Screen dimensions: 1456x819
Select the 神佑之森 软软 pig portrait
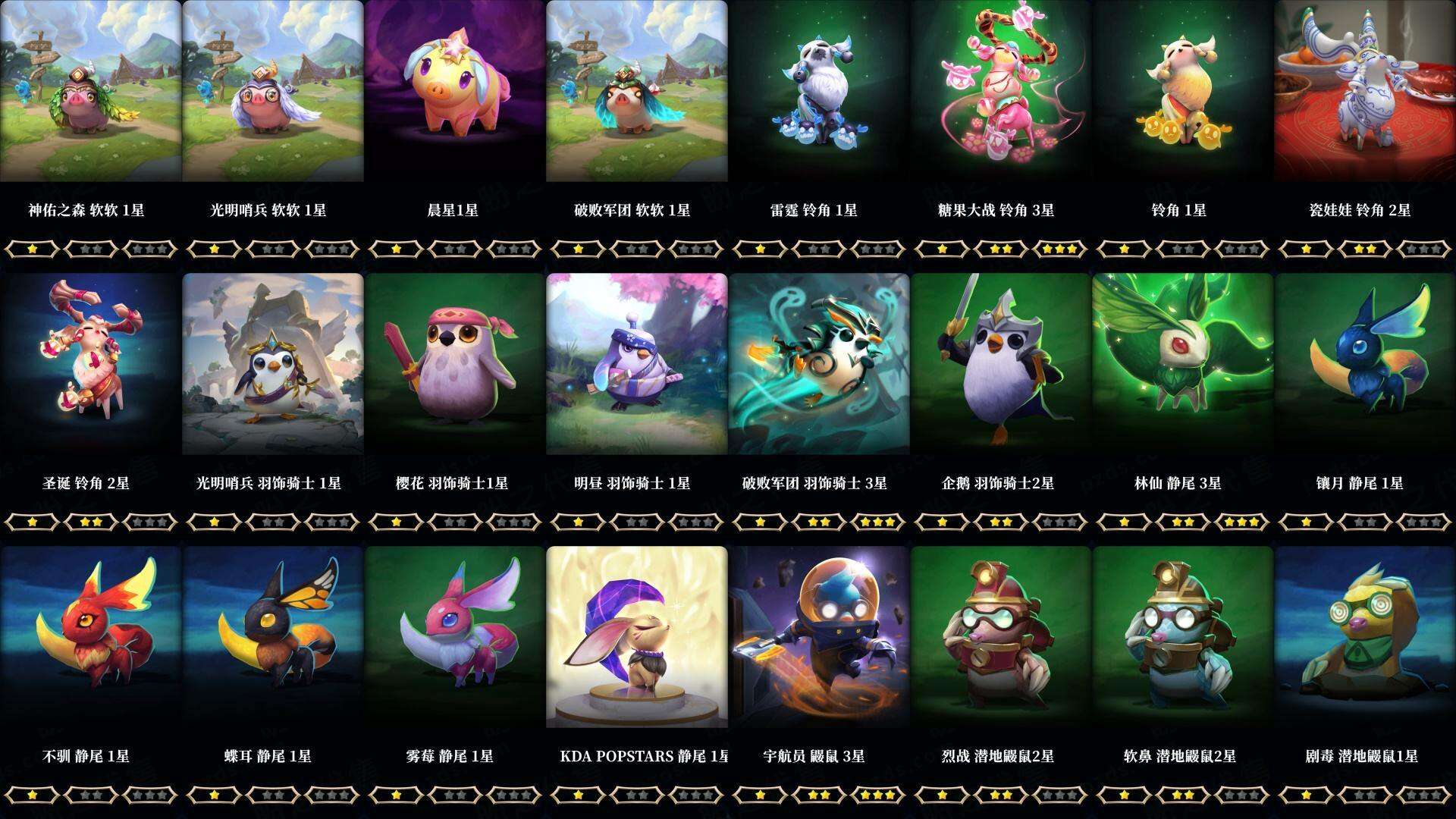click(x=91, y=91)
